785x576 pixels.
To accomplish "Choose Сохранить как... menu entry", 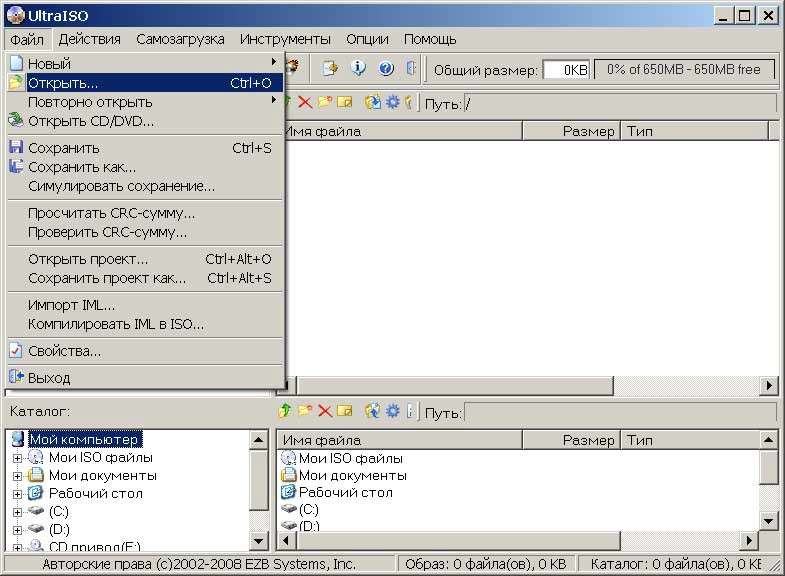I will pyautogui.click(x=145, y=167).
